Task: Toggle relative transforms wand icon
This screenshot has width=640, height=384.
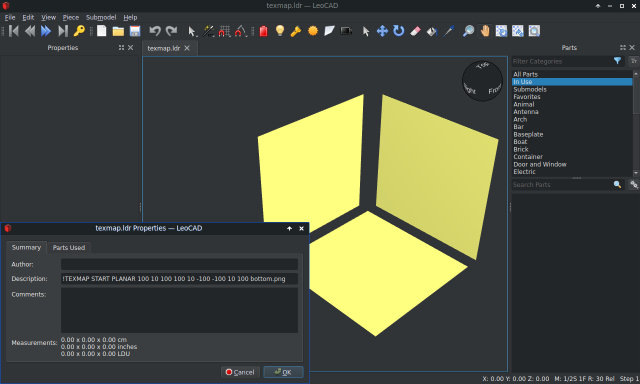Action: [x=208, y=31]
